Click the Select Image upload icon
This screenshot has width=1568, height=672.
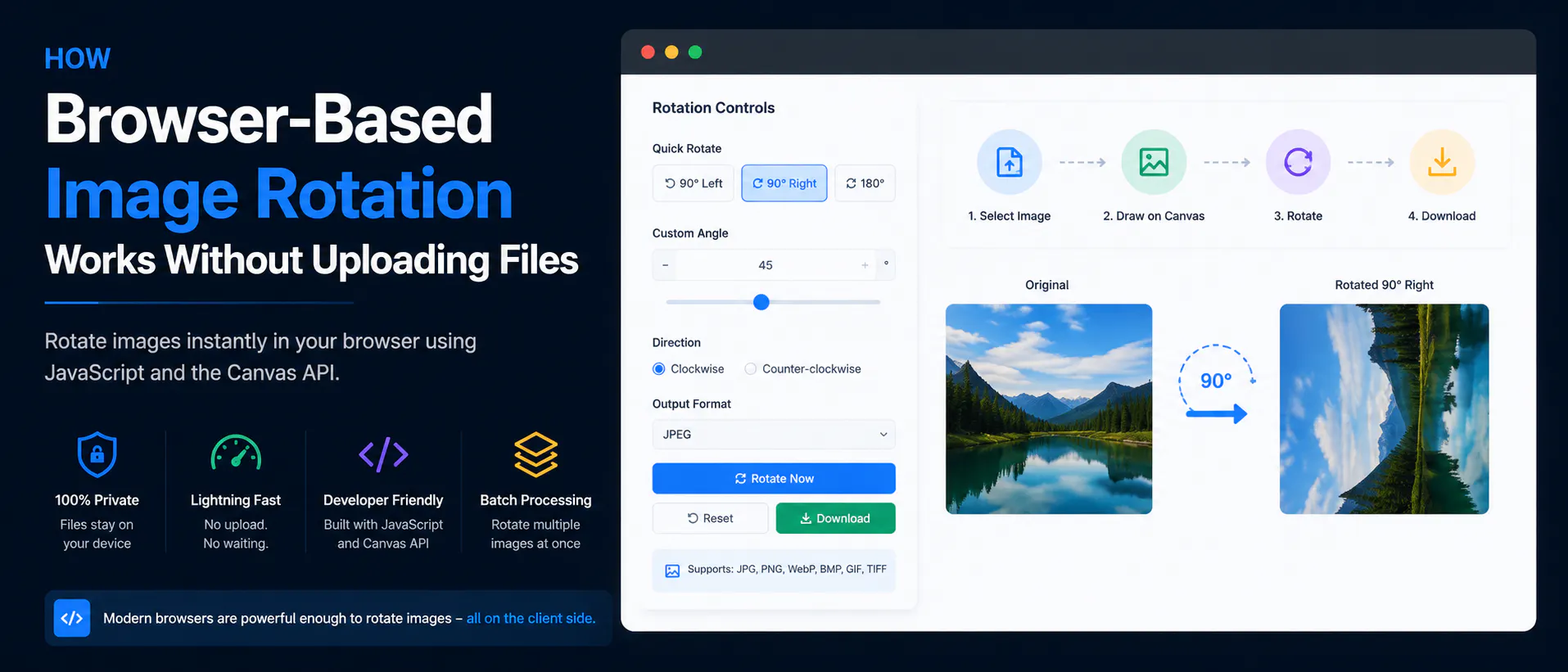[1009, 162]
